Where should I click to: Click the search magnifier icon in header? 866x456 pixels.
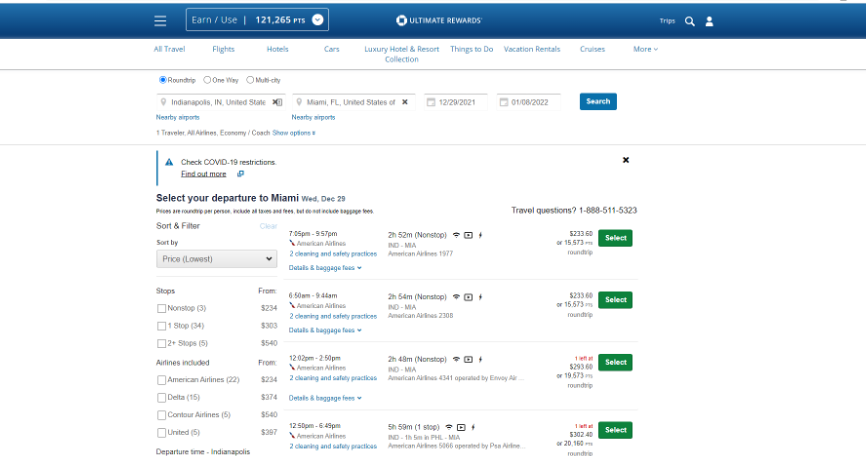click(x=690, y=21)
